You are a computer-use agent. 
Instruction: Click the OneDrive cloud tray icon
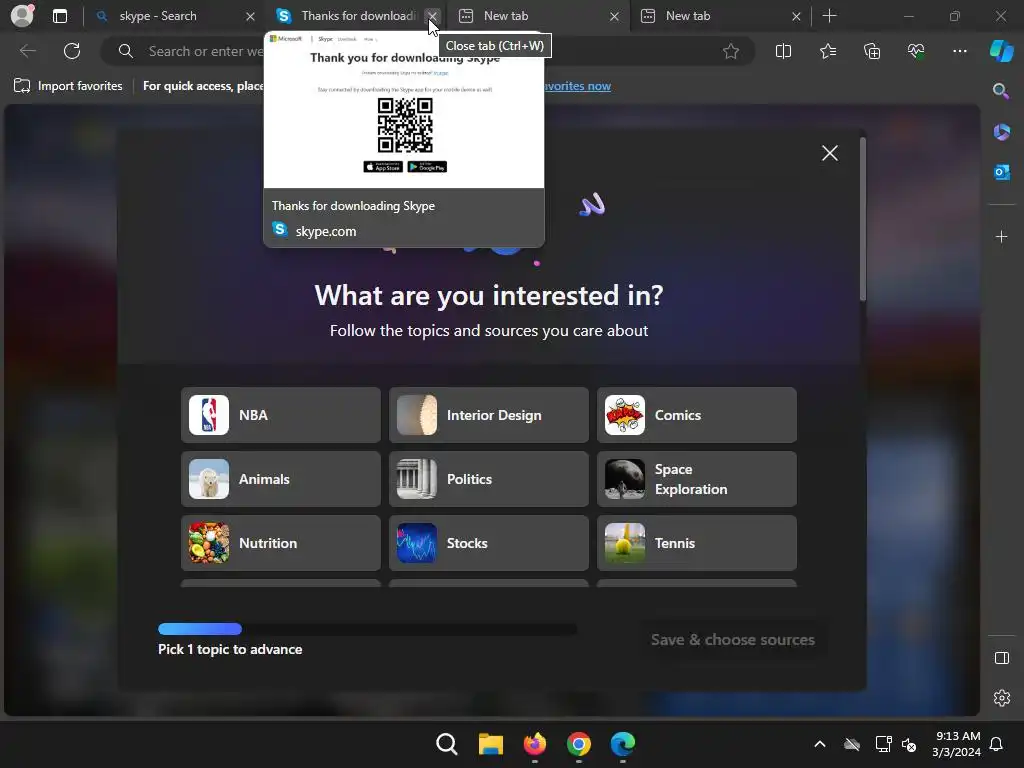tap(852, 744)
